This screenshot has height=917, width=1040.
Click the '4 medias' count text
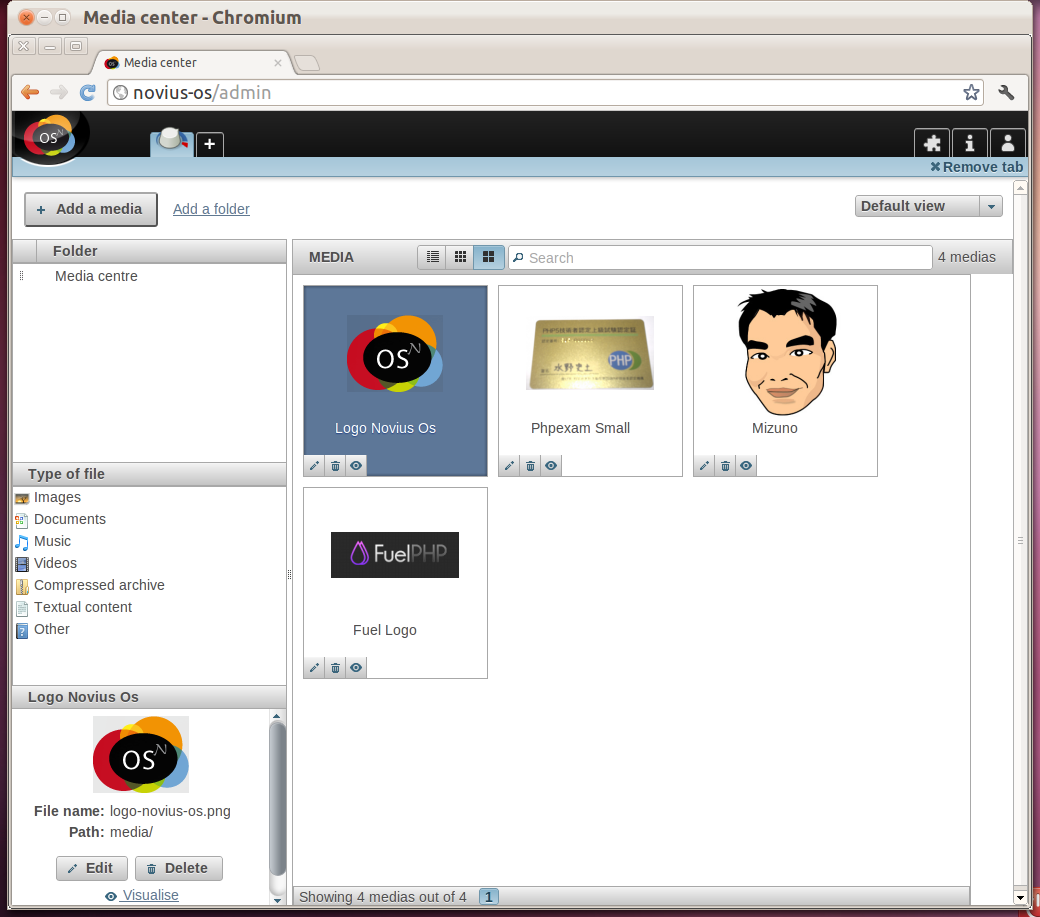(x=966, y=257)
